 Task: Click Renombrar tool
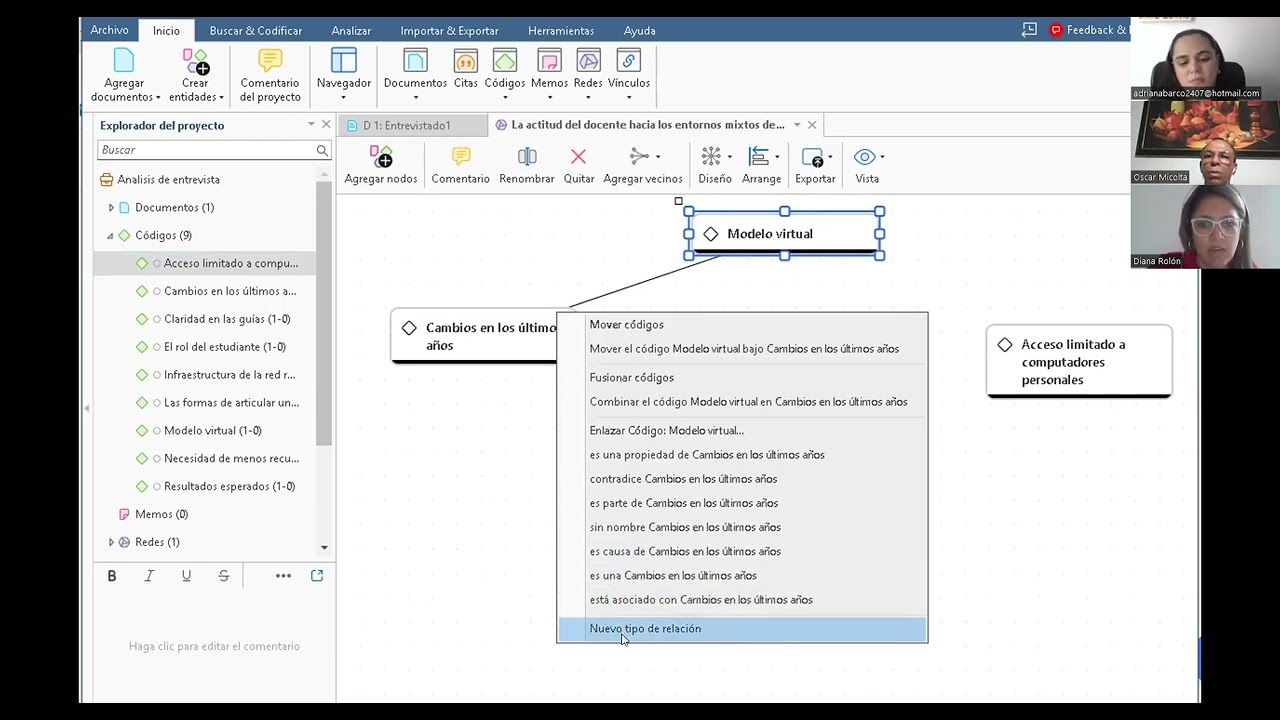527,166
